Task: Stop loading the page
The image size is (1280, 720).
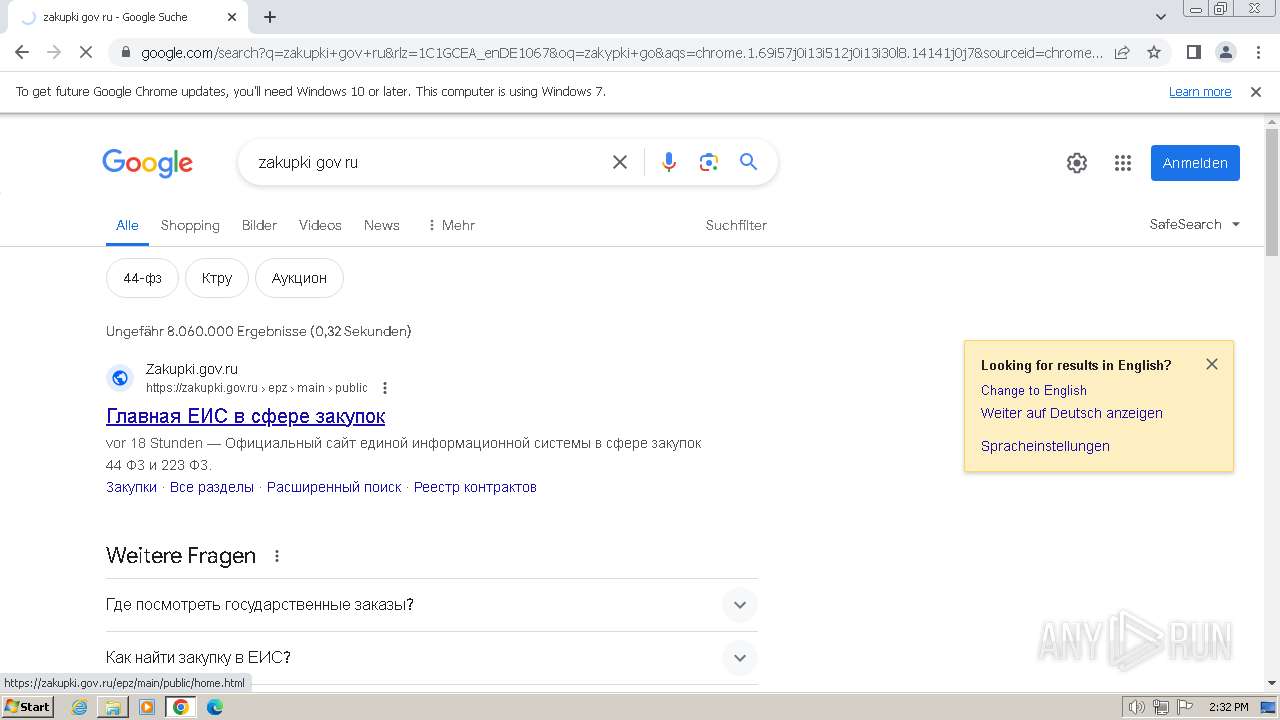Action: pyautogui.click(x=87, y=52)
